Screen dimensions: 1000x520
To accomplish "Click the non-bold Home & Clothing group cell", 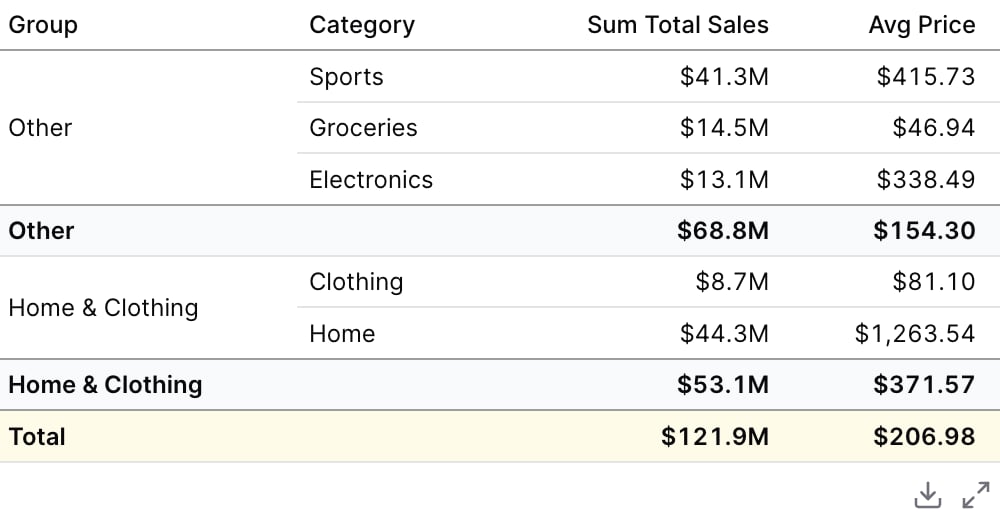I will 103,308.
